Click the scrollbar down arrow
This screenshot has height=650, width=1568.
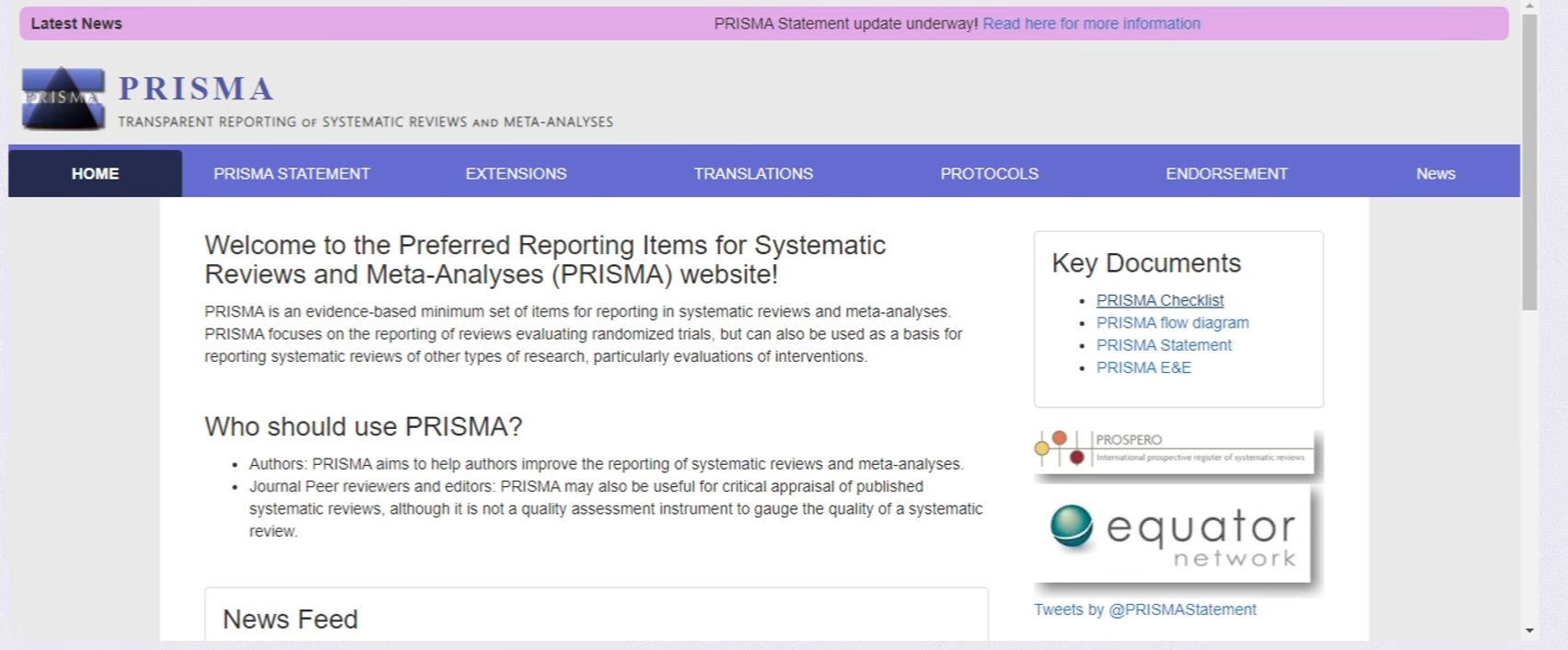click(x=1529, y=631)
